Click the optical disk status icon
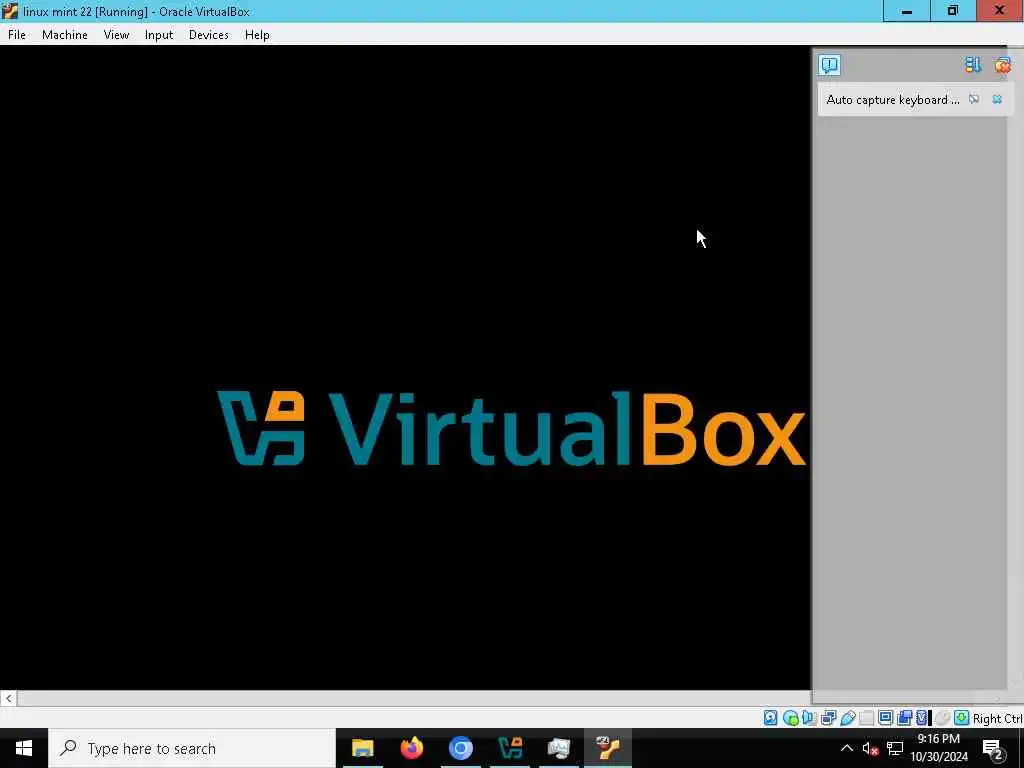Screen dimensions: 1024x768 [x=791, y=718]
